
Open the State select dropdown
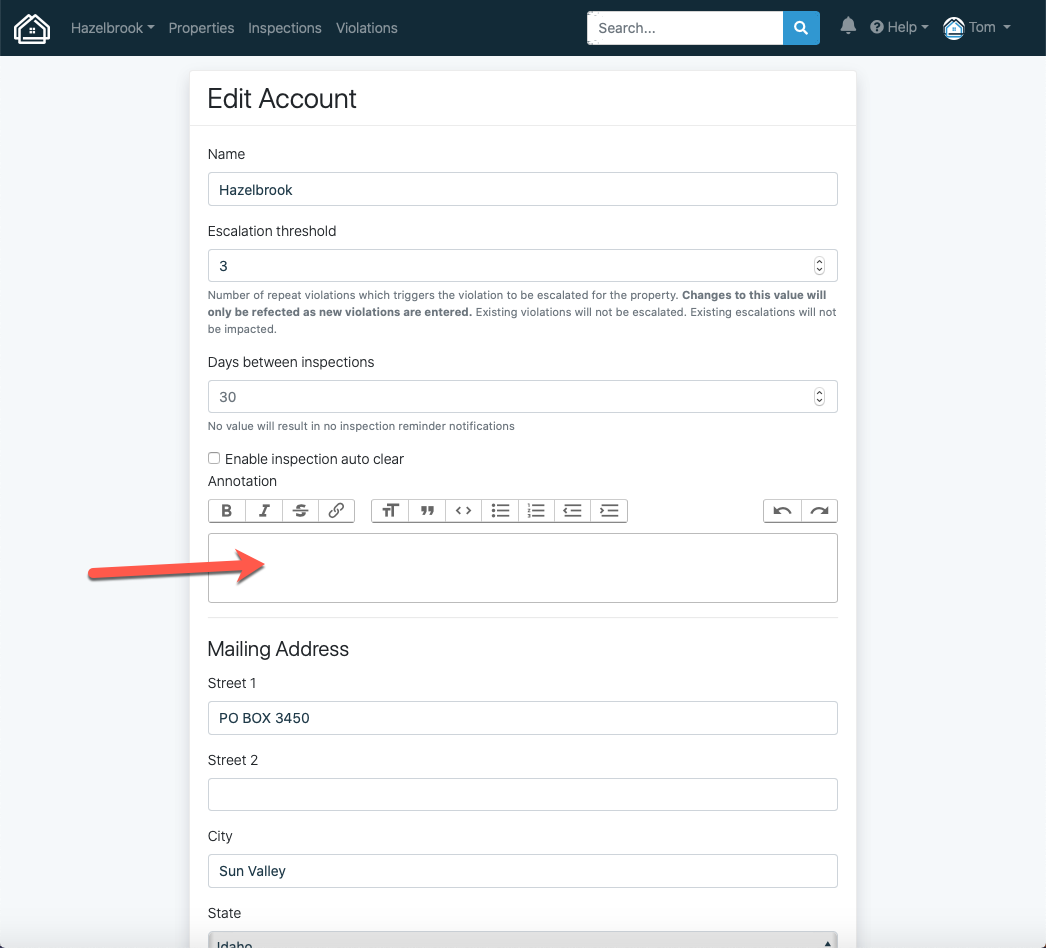tap(523, 939)
